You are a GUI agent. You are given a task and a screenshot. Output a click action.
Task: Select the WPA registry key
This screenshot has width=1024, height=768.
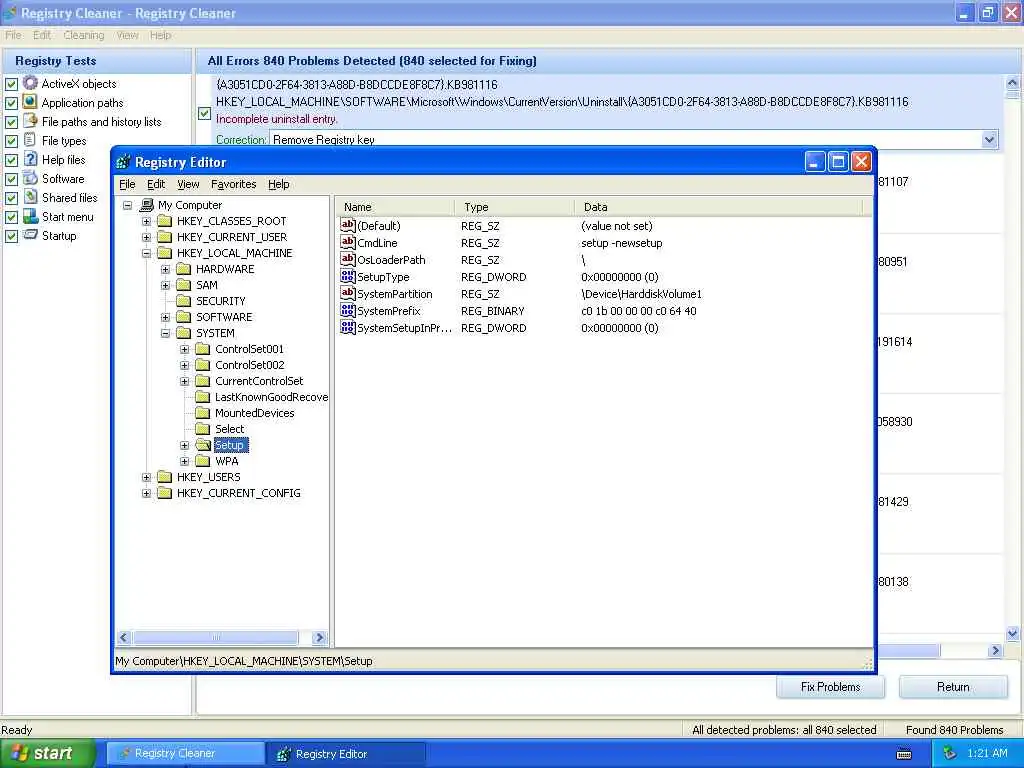tap(227, 461)
